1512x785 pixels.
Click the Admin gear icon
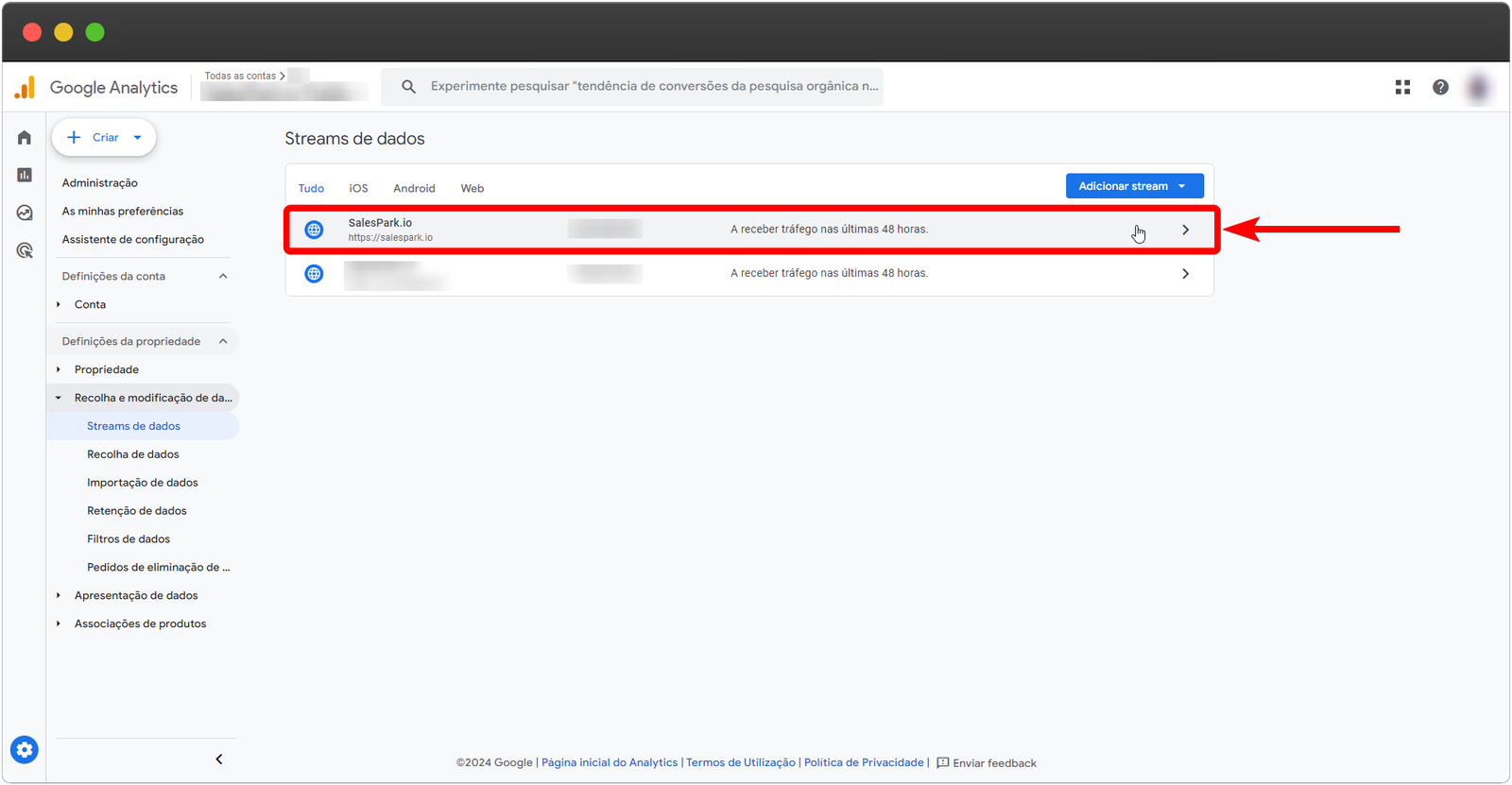coord(25,750)
